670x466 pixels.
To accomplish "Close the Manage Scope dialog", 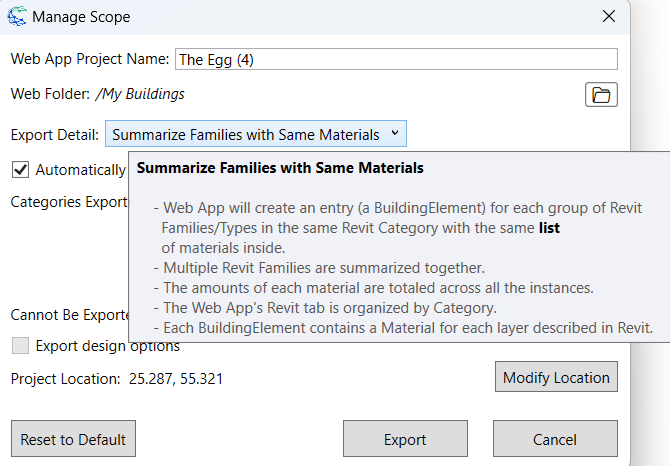I will tap(608, 17).
